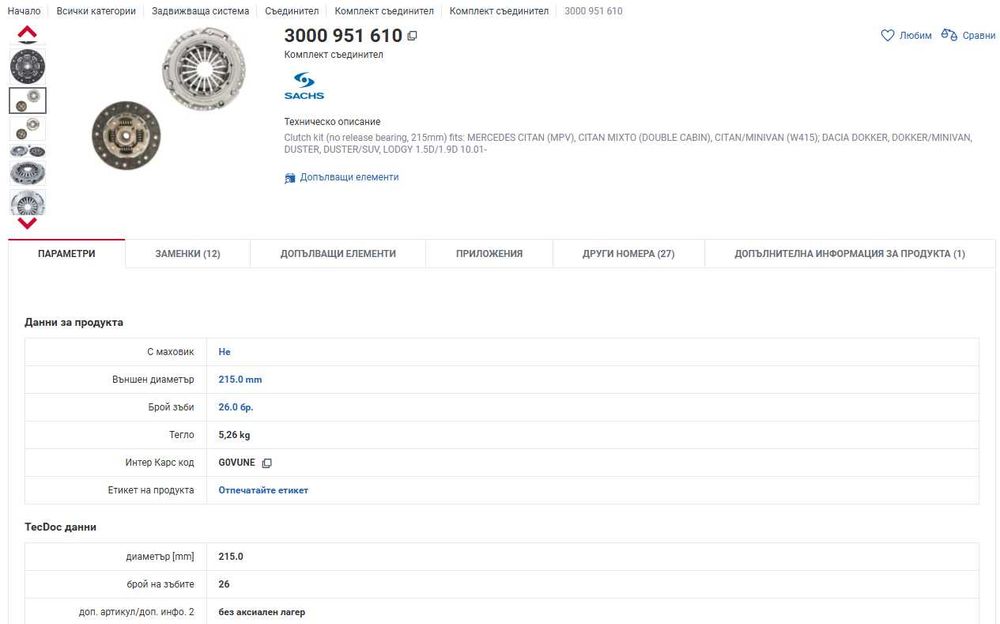Open ДОПЪЛНИТЕЛНА ИНФОРМАЦИЯ ЗА ПРОДУКТА tab

849,253
